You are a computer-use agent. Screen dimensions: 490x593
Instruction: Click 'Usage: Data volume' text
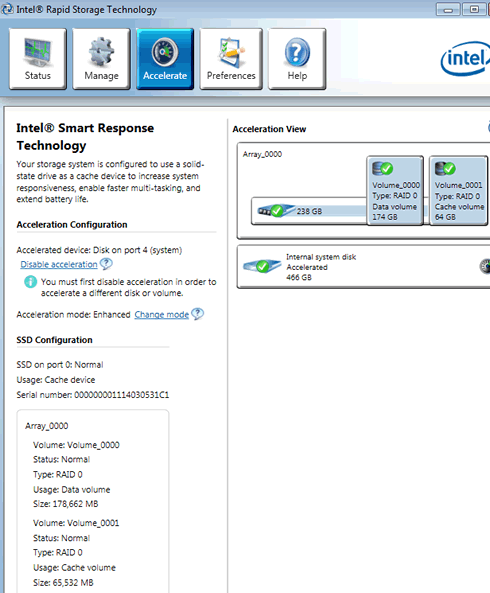point(71,490)
